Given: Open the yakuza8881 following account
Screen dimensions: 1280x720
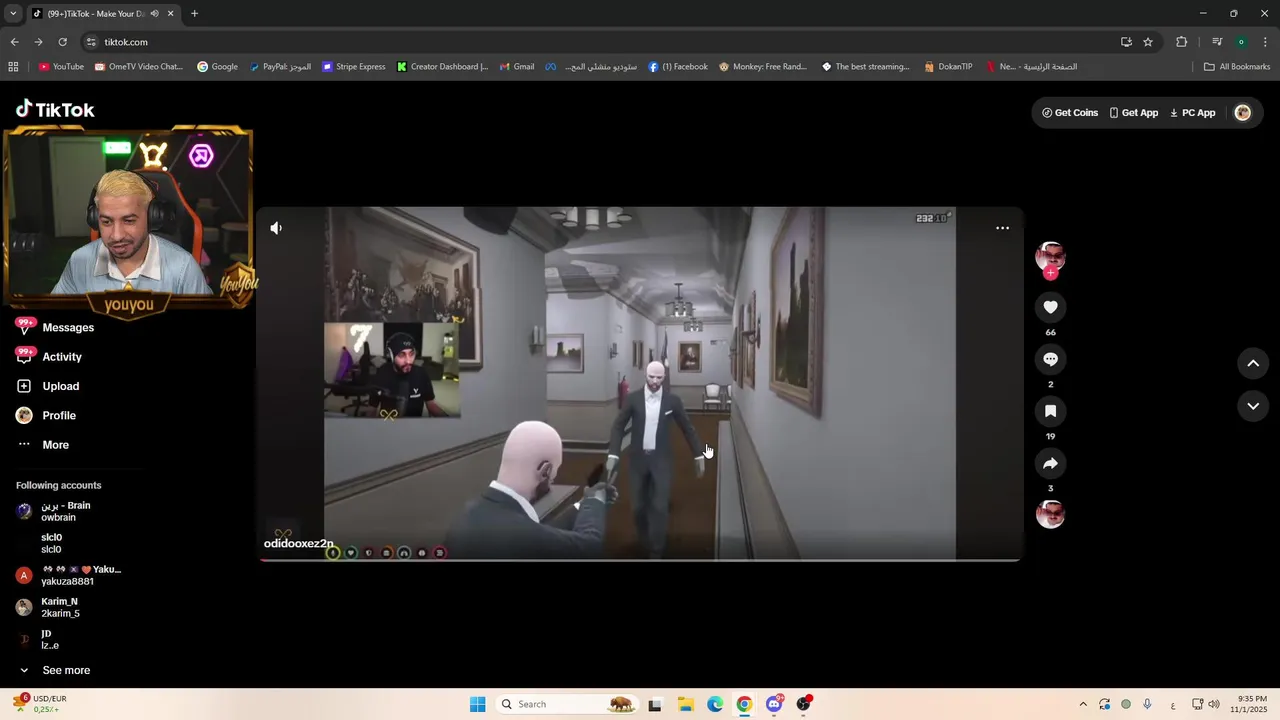Looking at the screenshot, I should pos(68,575).
